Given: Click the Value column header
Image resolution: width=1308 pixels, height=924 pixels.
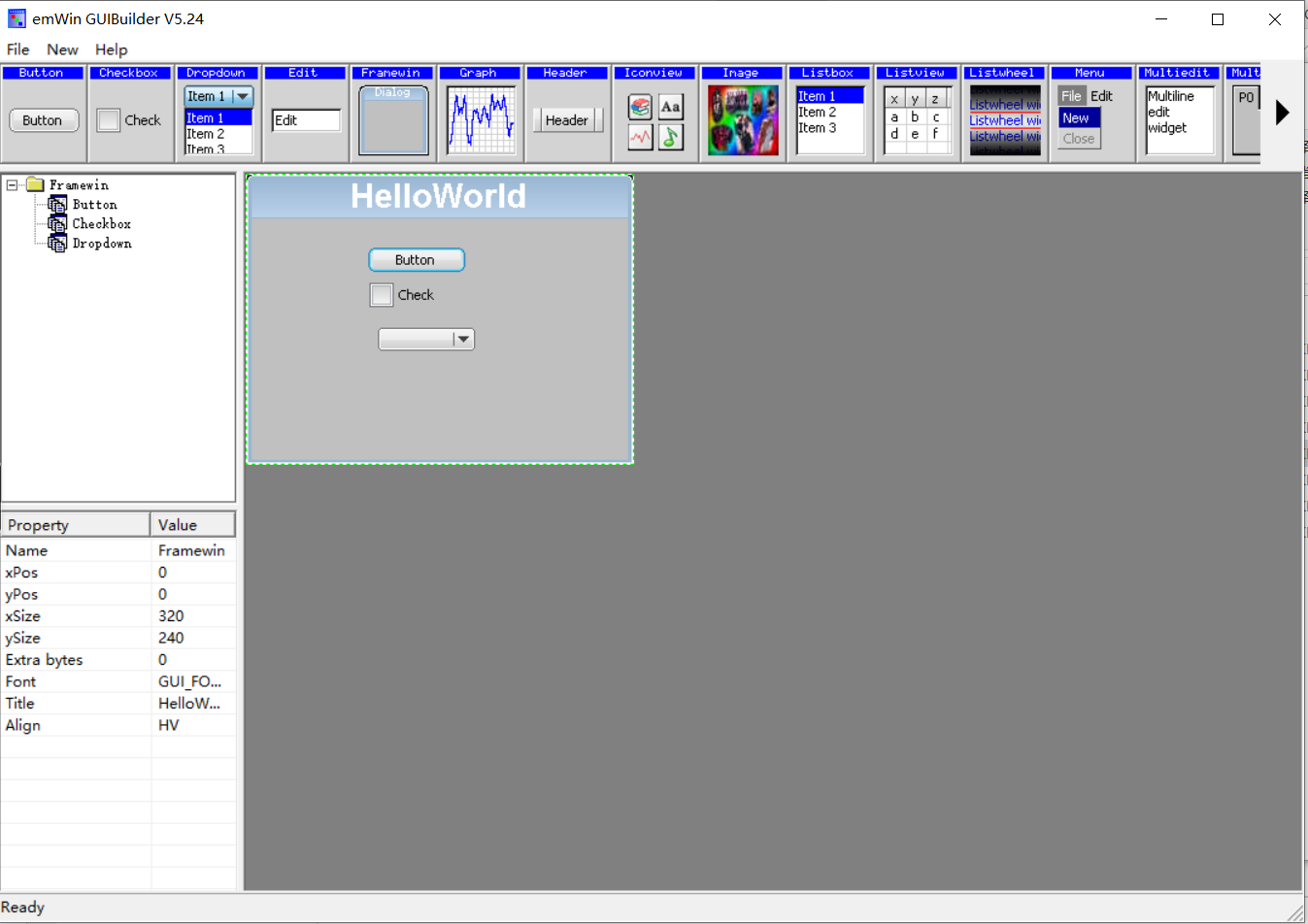Looking at the screenshot, I should pos(193,524).
